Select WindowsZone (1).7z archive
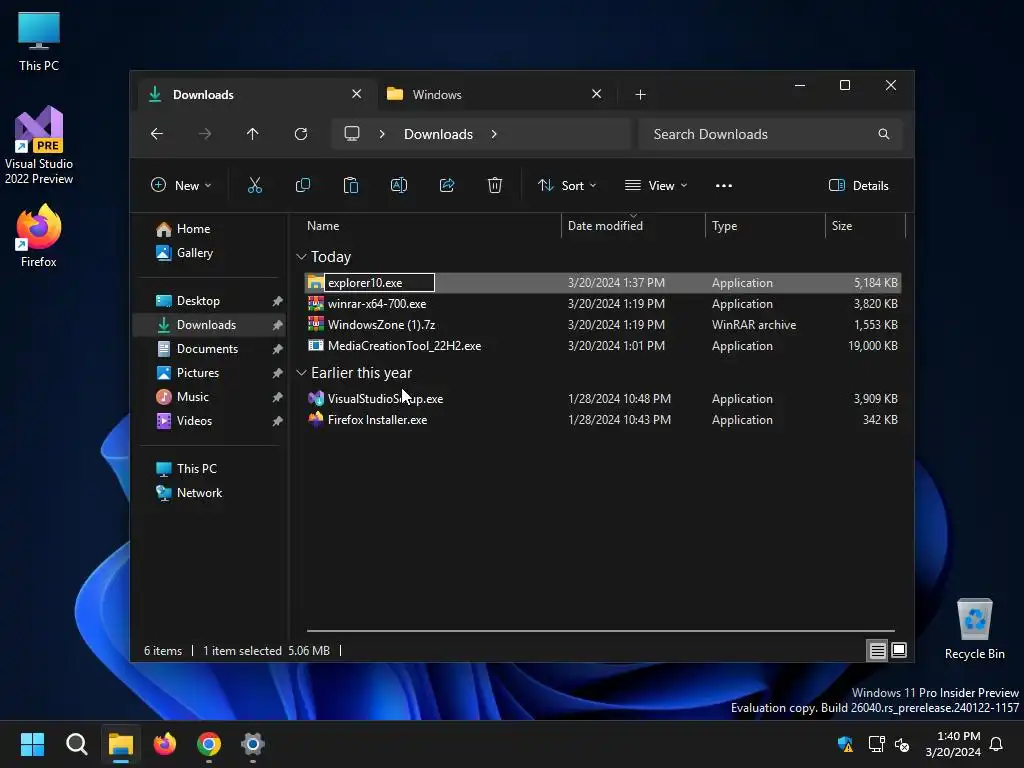The width and height of the screenshot is (1024, 768). [602, 325]
